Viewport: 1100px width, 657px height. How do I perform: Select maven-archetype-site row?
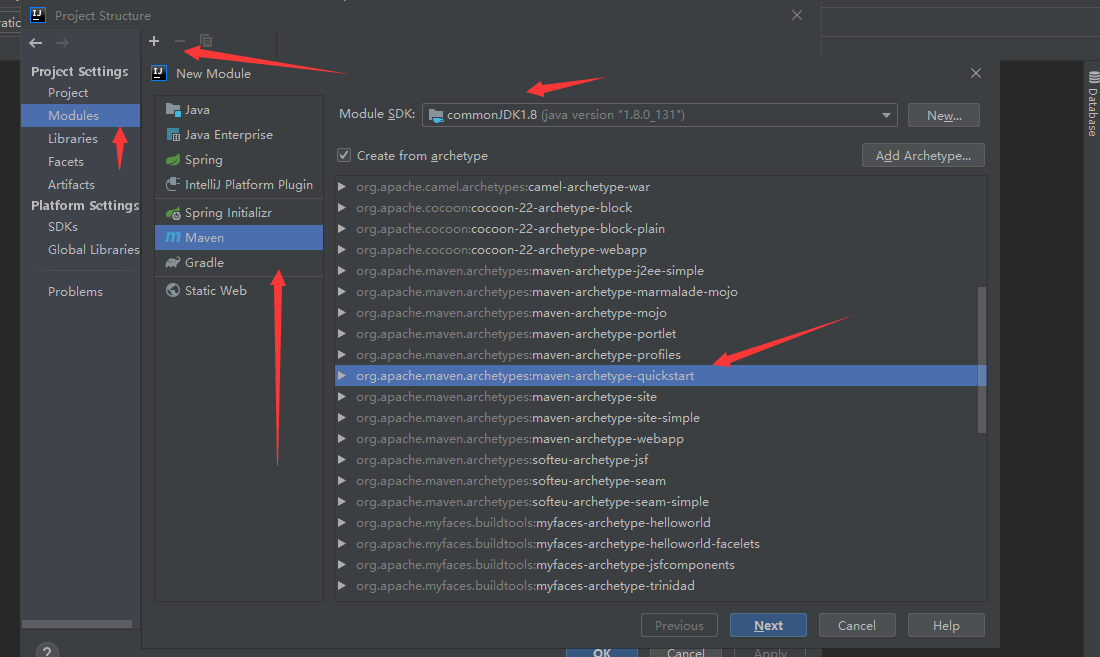point(660,397)
